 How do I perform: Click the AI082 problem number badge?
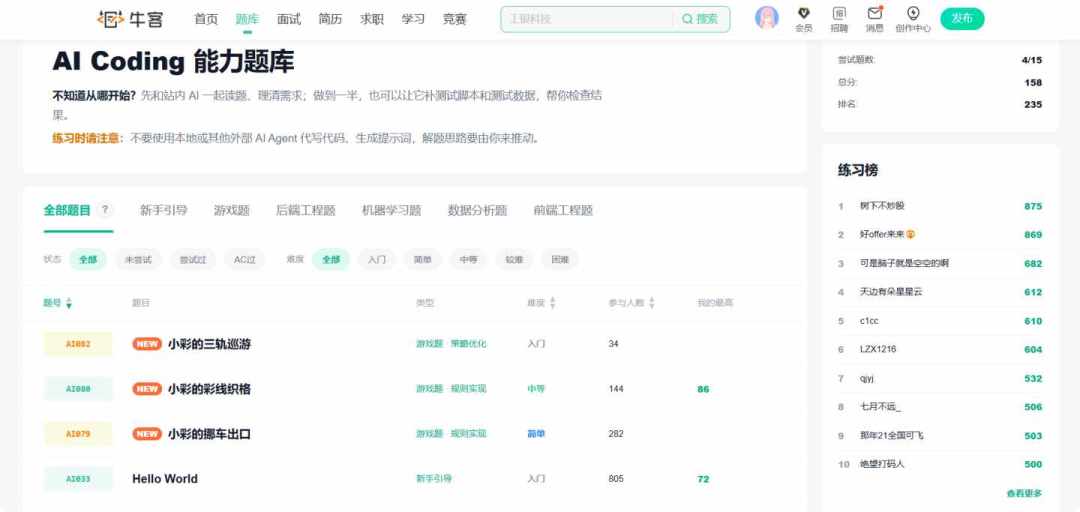tap(78, 344)
